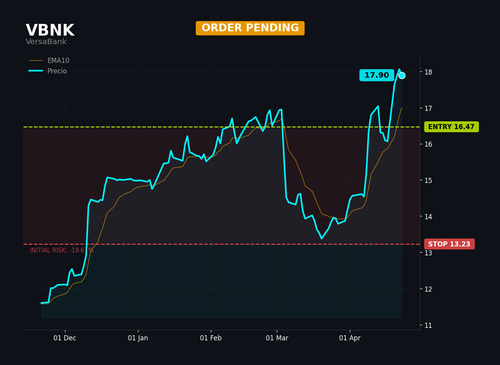The width and height of the screenshot is (500, 365).
Task: Click the EMA10 orange legend line swatch
Action: tap(36, 61)
